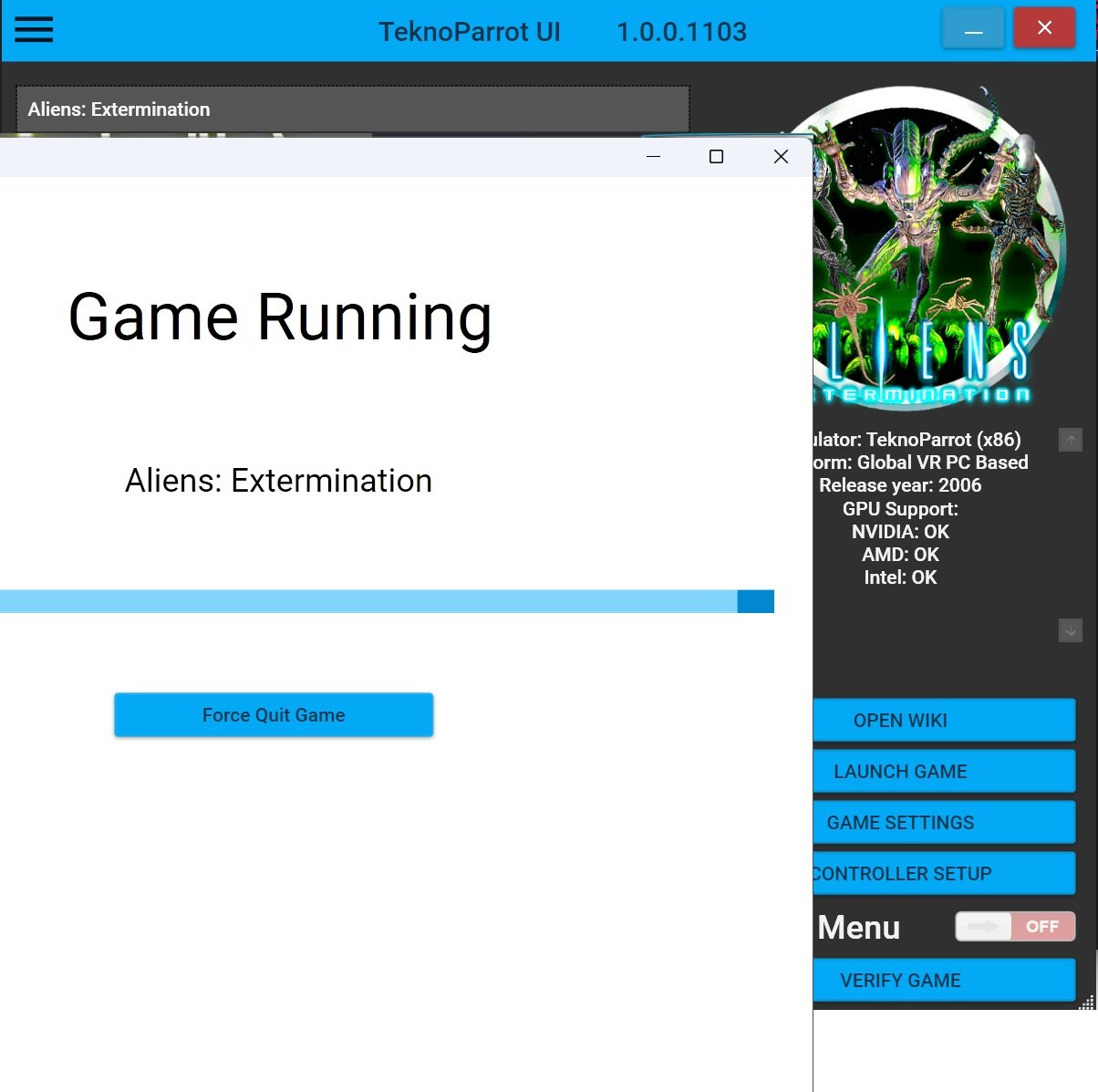1098x1092 pixels.
Task: Open GAME SETTINGS
Action: pos(944,823)
